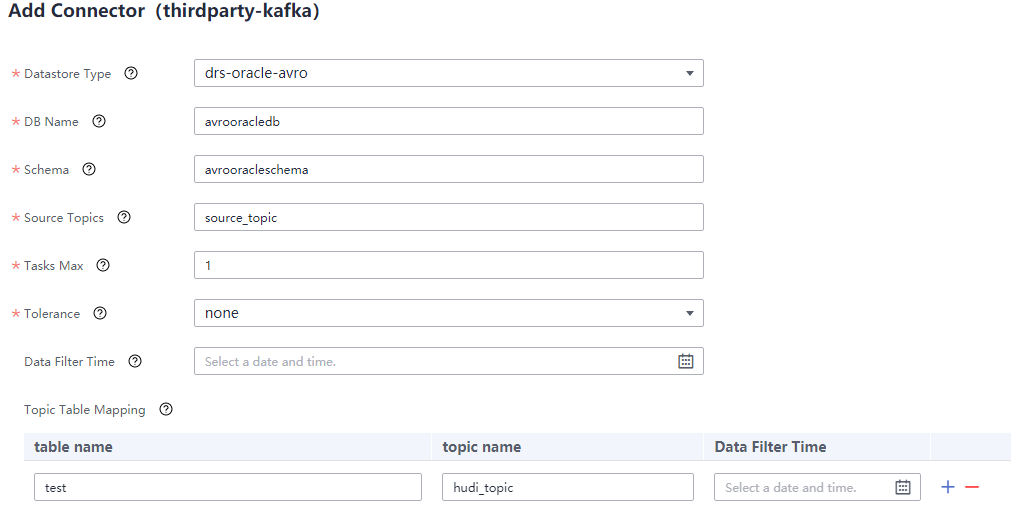Click the help icon beside Datastore Type
Screen dimensions: 1016x520
tap(130, 74)
